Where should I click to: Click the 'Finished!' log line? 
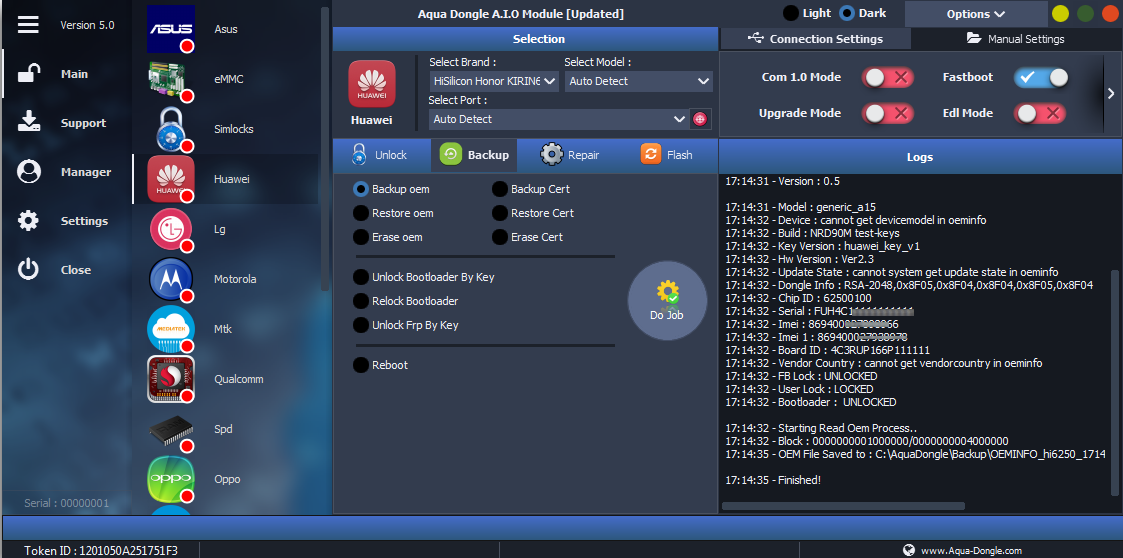[773, 480]
